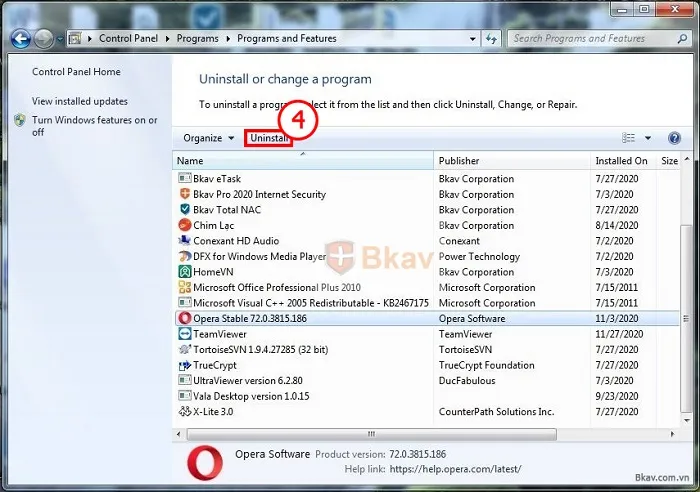Click the back navigation arrow button
The image size is (700, 492).
20,39
